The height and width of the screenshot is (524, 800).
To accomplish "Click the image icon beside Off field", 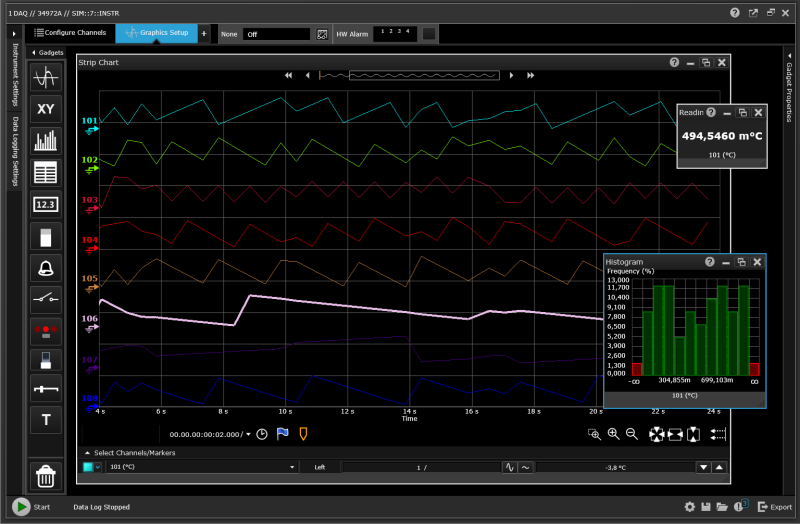I will tap(322, 34).
